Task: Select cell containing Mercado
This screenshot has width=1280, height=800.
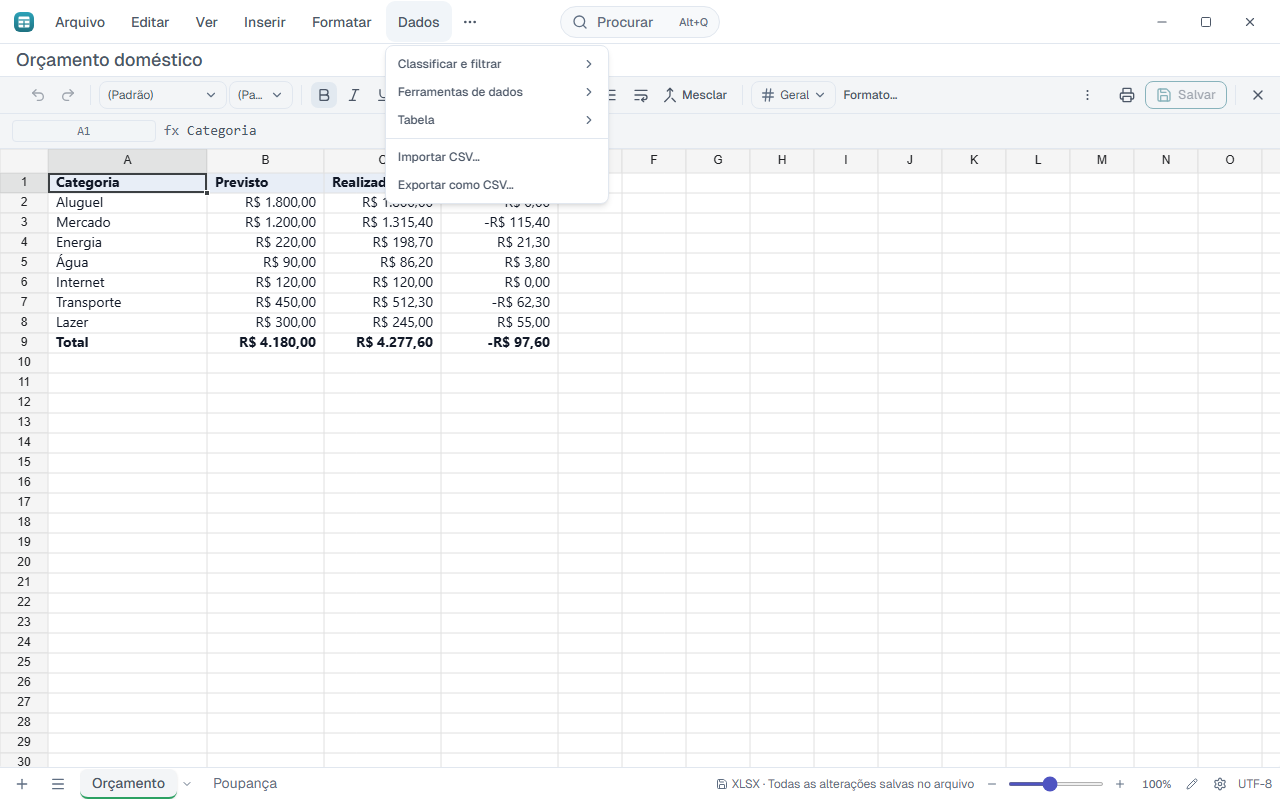Action: [x=128, y=222]
